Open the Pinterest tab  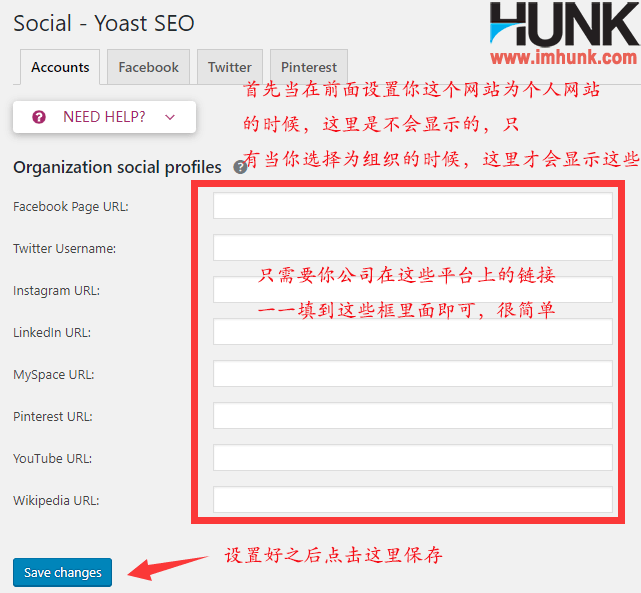tap(309, 67)
